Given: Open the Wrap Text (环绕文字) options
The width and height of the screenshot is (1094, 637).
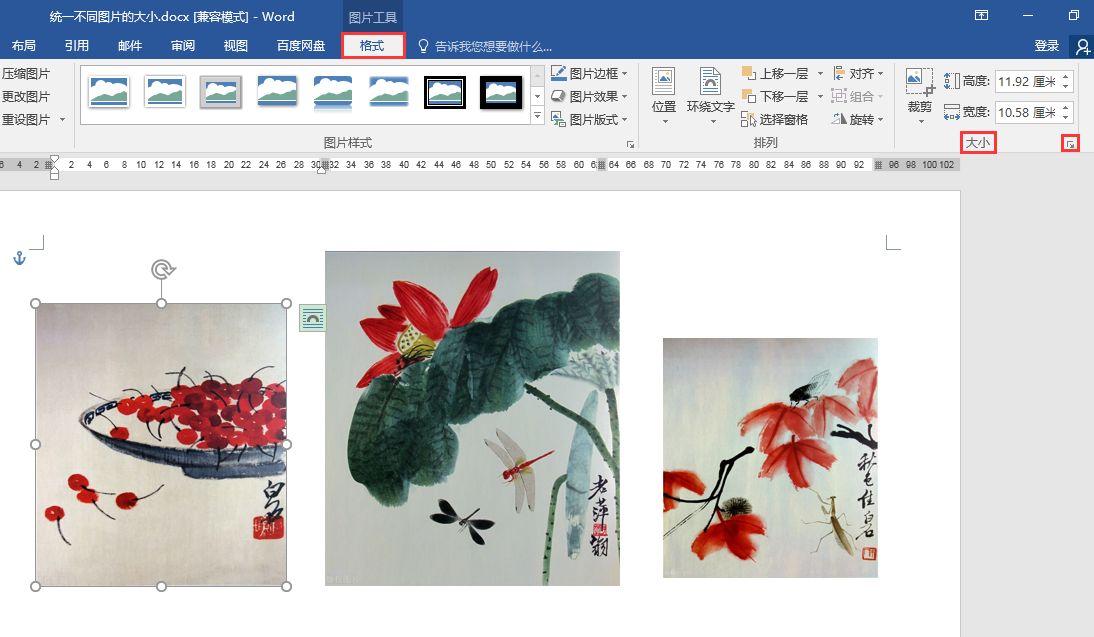Looking at the screenshot, I should 710,96.
